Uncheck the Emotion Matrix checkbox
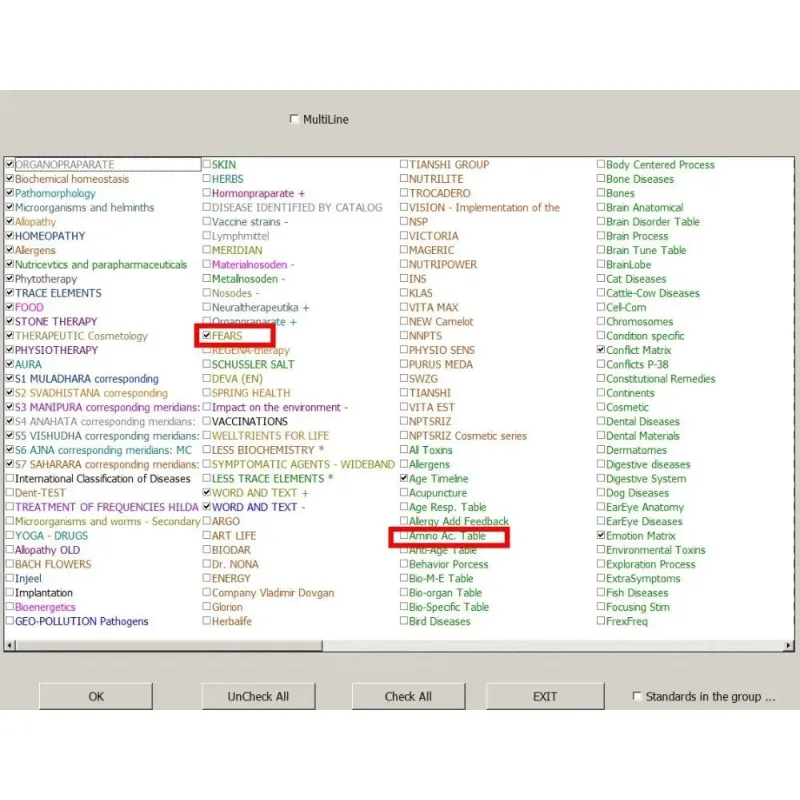Viewport: 800px width, 800px height. (x=601, y=536)
